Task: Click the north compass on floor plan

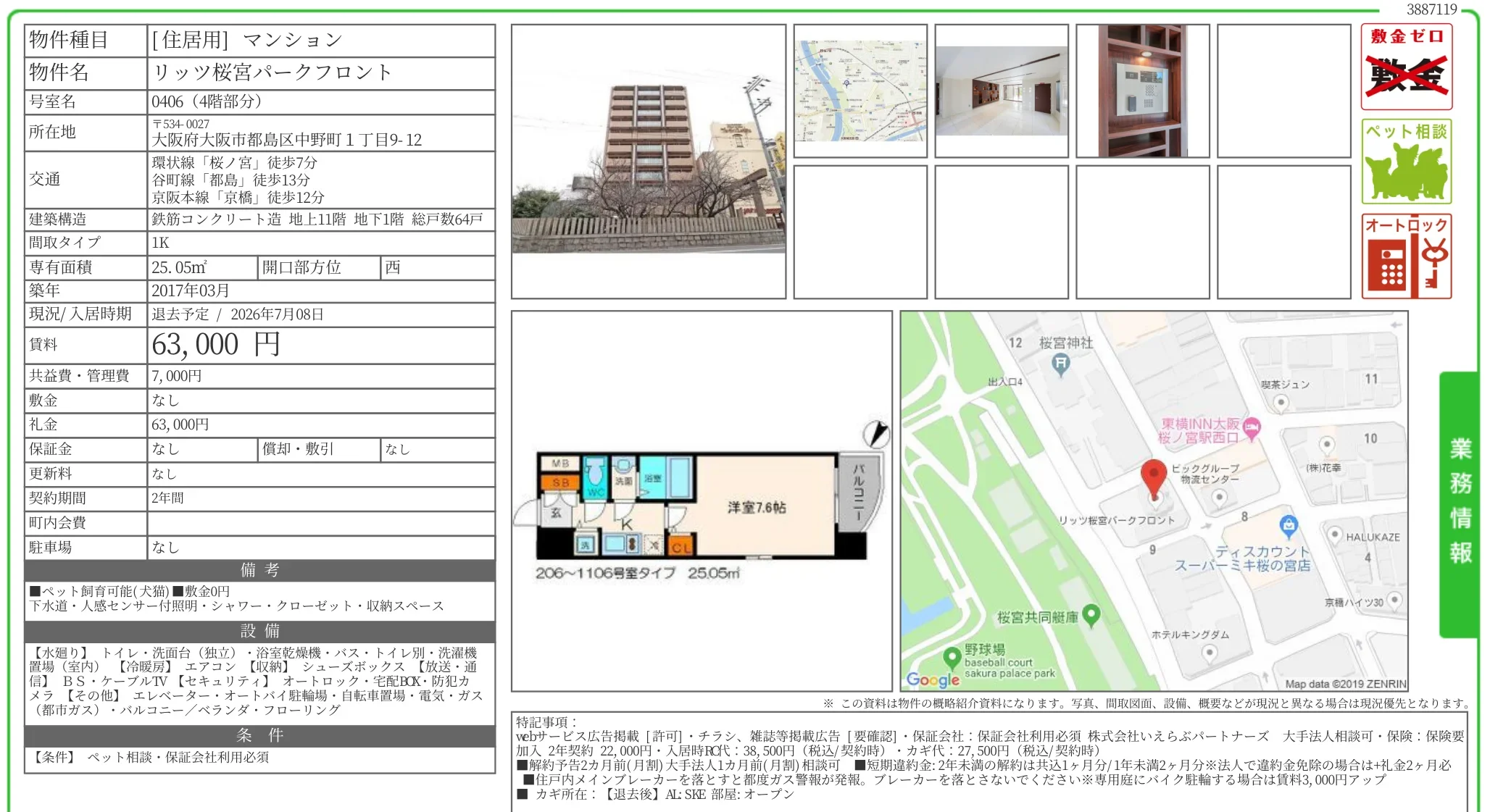Action: coord(875,434)
